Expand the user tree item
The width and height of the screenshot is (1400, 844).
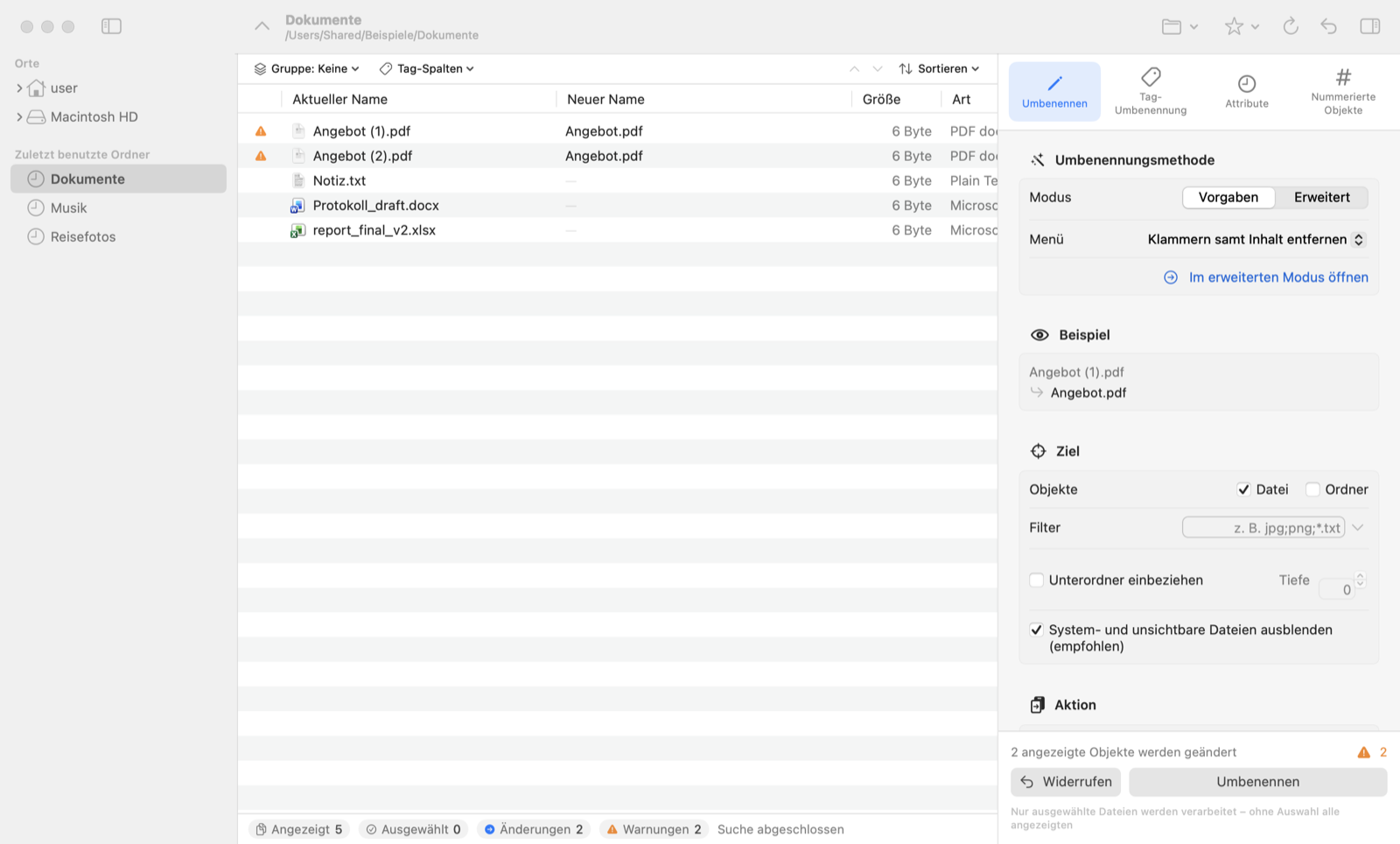[x=19, y=88]
